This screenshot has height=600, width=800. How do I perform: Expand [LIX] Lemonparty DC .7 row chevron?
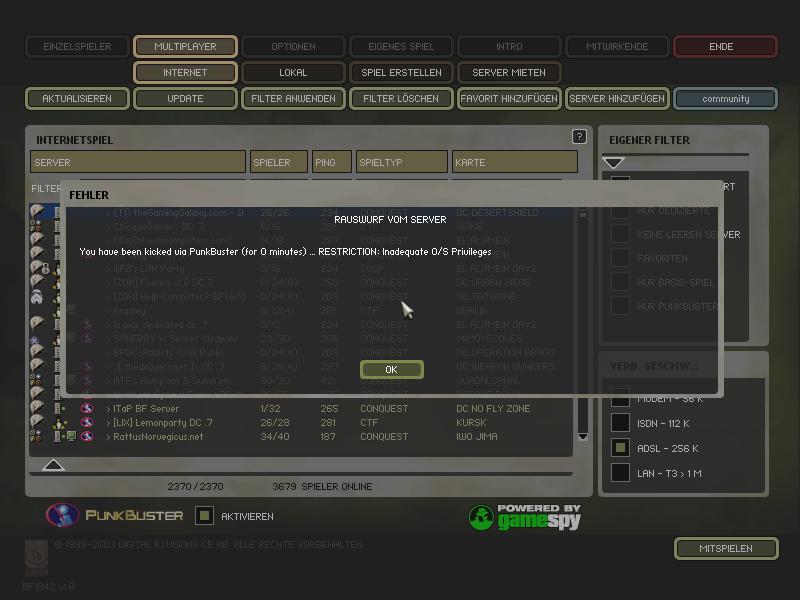pyautogui.click(x=108, y=423)
